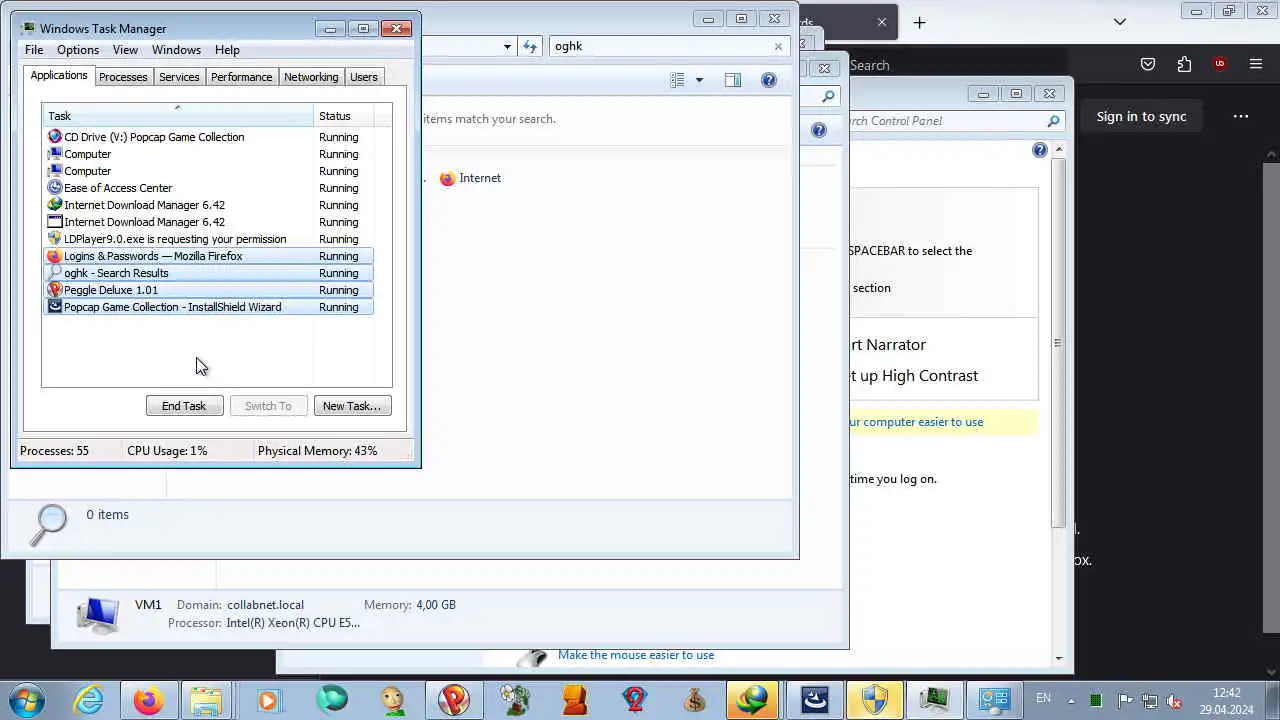Viewport: 1280px width, 720px height.
Task: Open the Windows Start orb
Action: 27,699
